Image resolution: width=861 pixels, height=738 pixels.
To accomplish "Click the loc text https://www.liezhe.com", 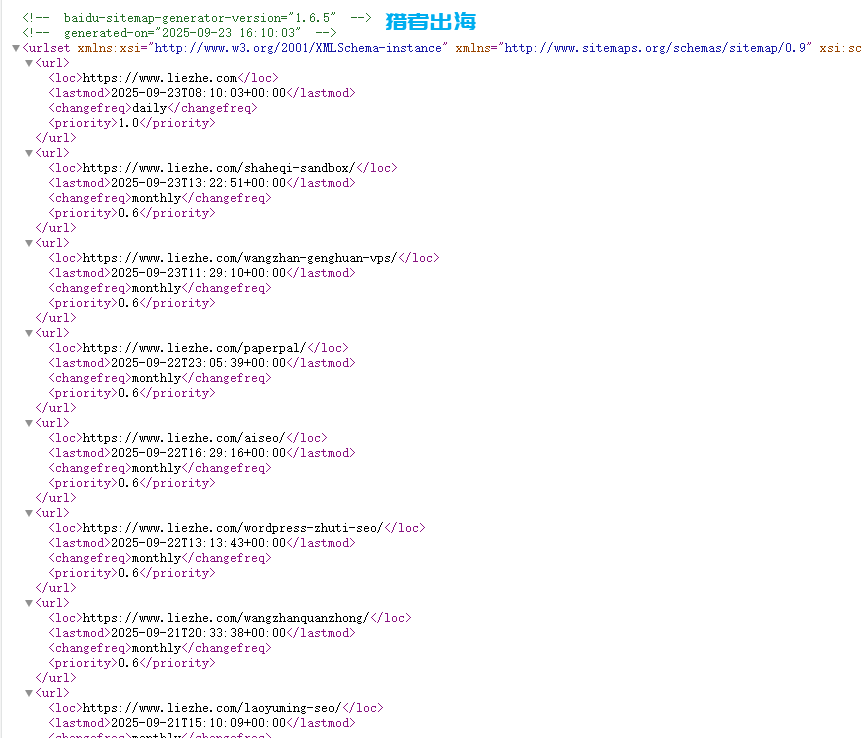I will coord(160,78).
